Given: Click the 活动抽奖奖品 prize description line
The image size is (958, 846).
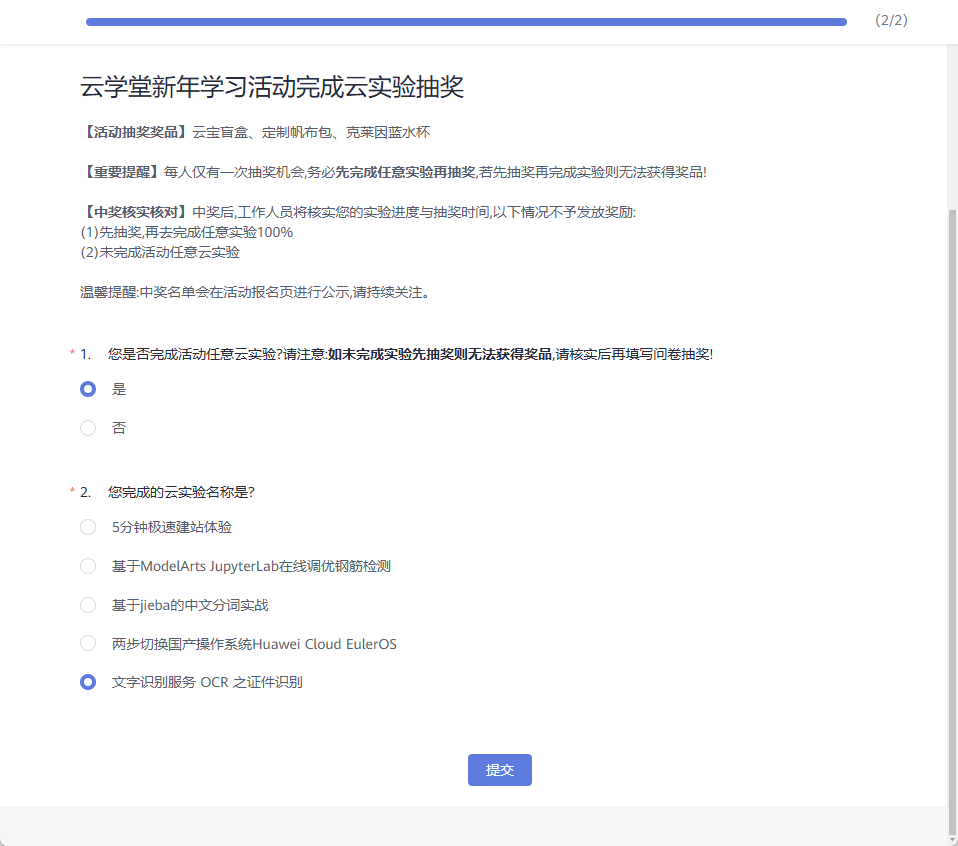Looking at the screenshot, I should (255, 132).
